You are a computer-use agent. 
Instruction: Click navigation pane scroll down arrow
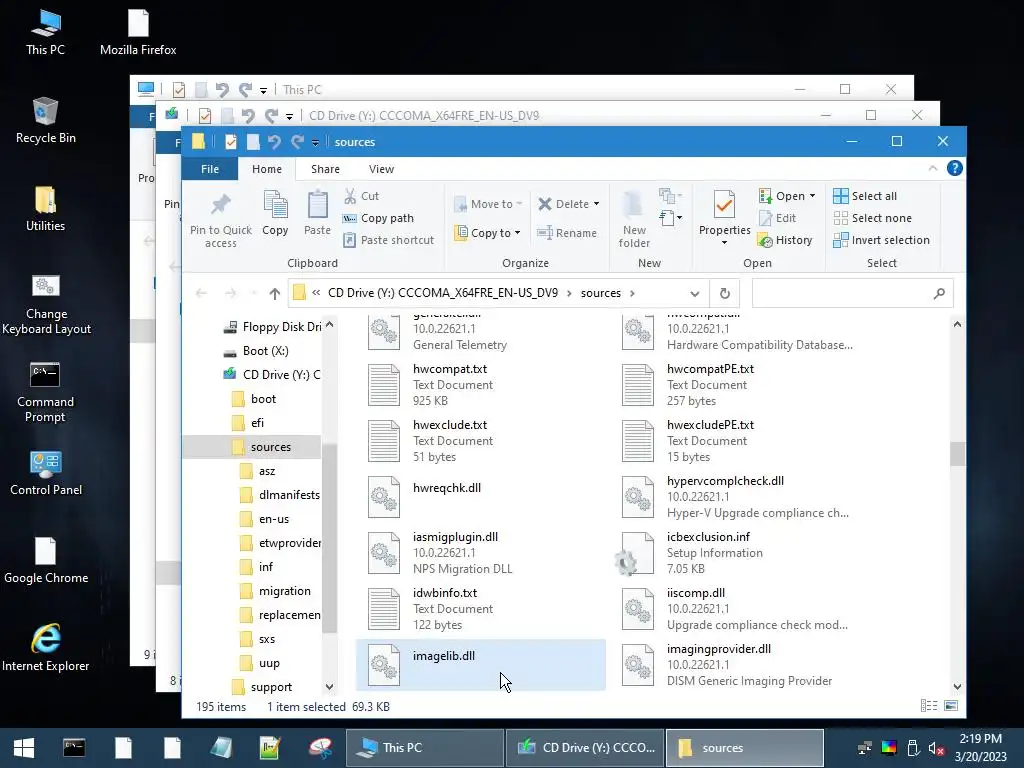tap(329, 687)
